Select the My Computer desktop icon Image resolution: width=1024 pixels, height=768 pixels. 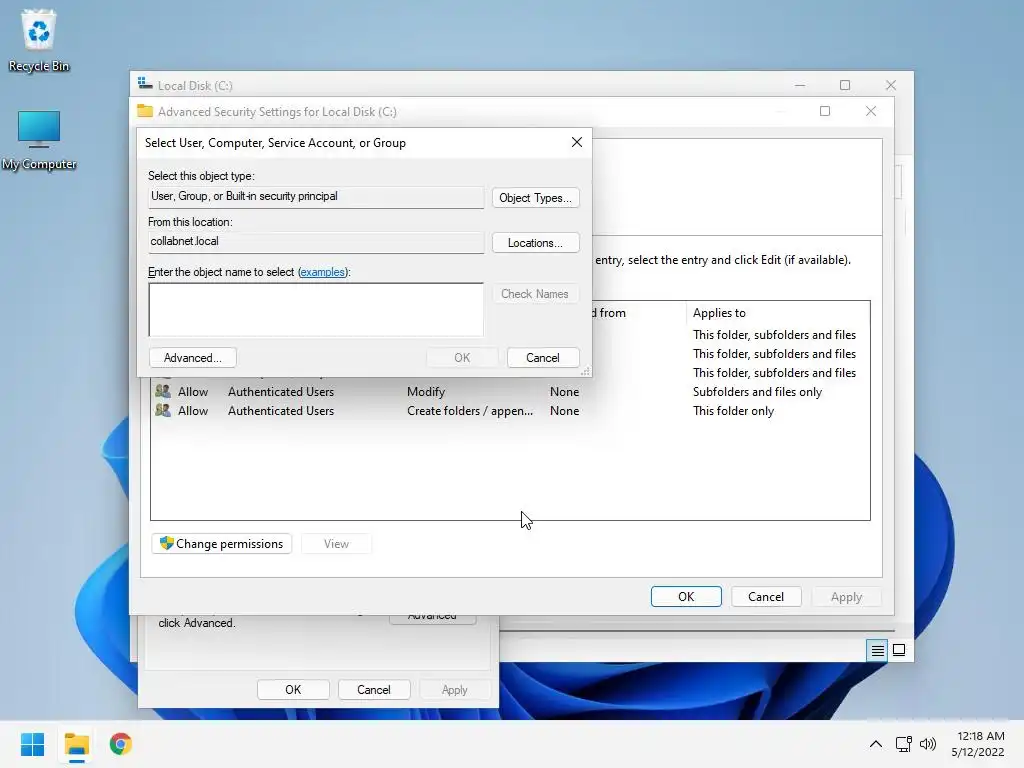pyautogui.click(x=39, y=140)
